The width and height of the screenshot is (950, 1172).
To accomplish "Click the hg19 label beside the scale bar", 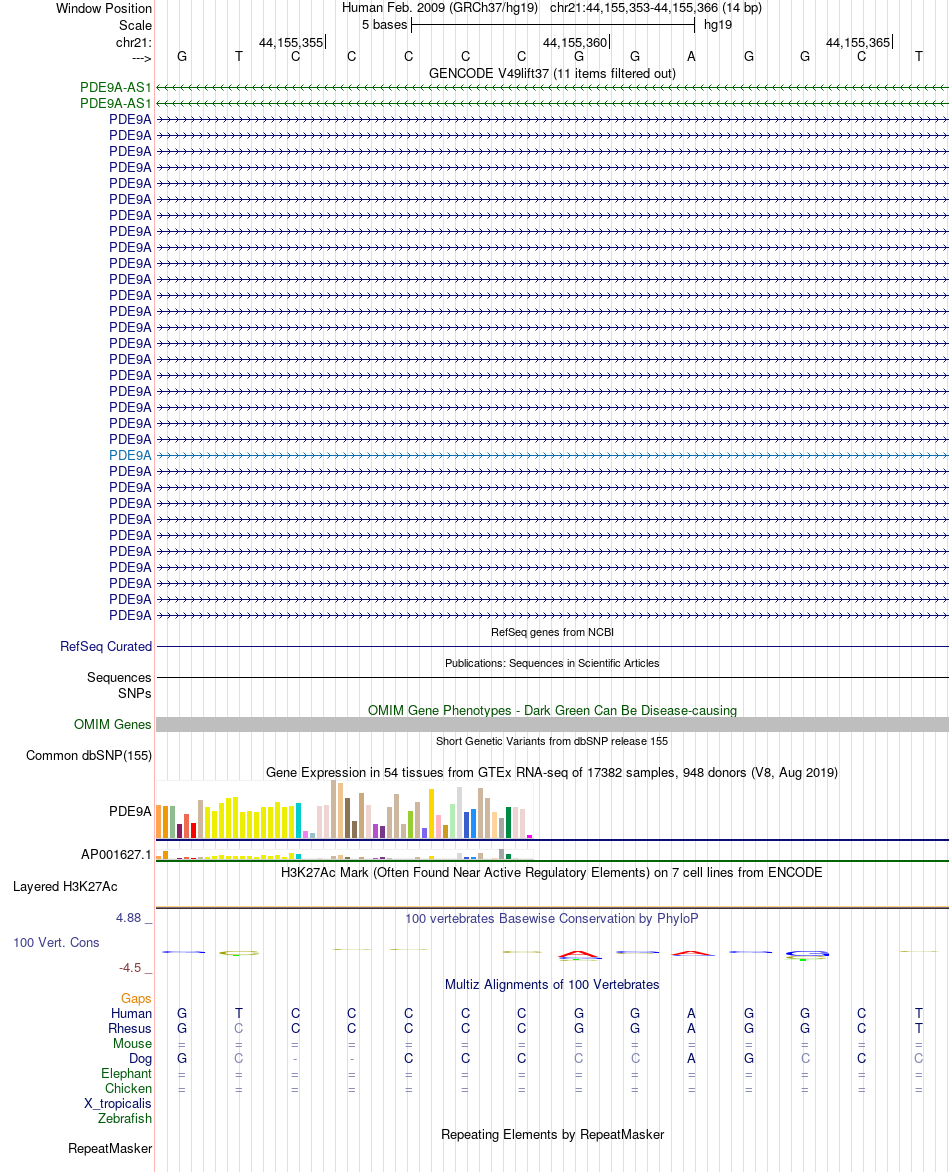I will 718,25.
